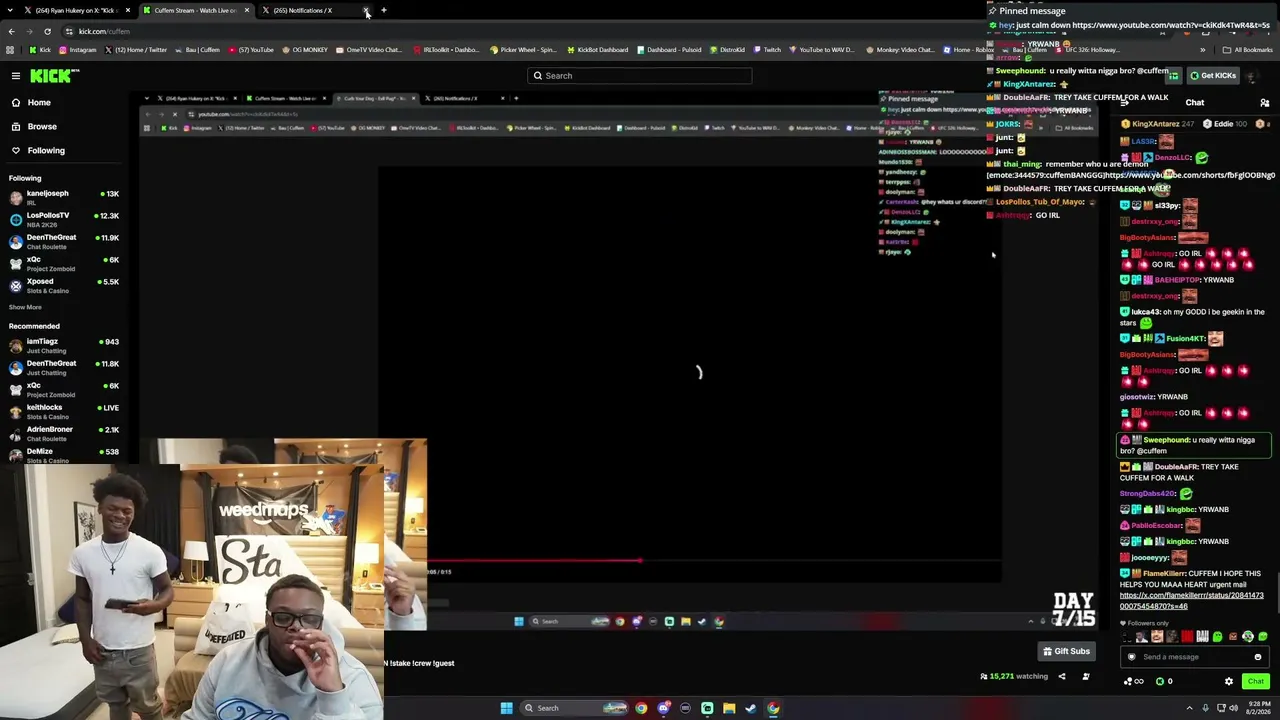Focus the Kick search box
1280x720 pixels.
click(640, 76)
